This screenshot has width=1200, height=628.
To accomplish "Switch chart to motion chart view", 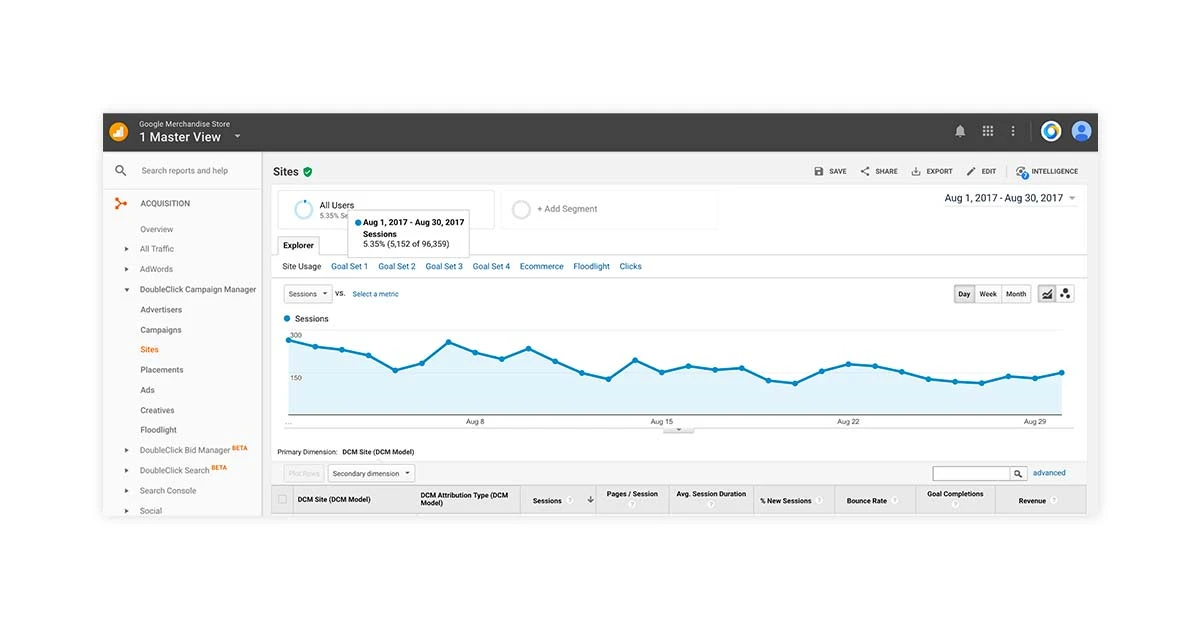I will coord(1065,293).
